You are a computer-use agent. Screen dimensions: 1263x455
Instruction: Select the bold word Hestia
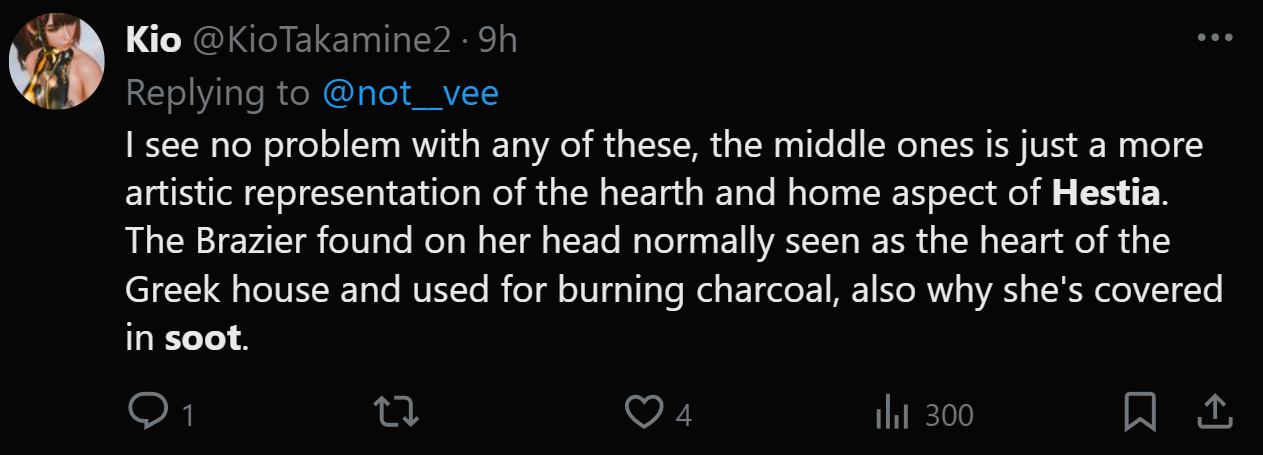pos(1106,193)
